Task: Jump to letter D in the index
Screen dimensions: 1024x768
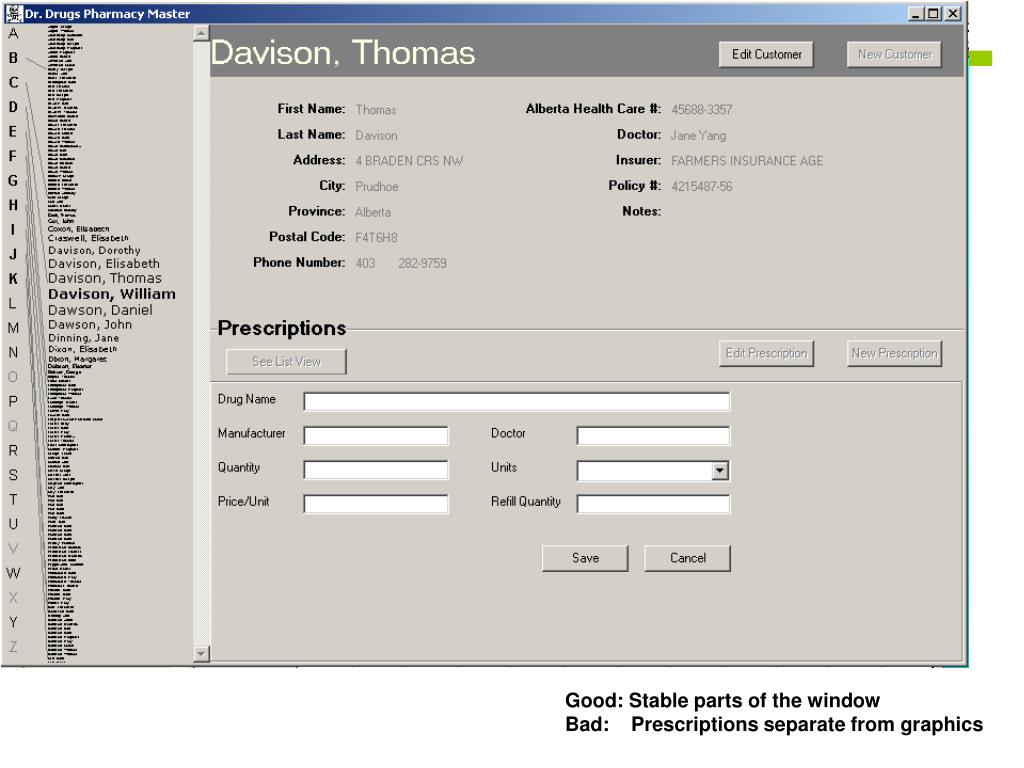Action: click(13, 107)
